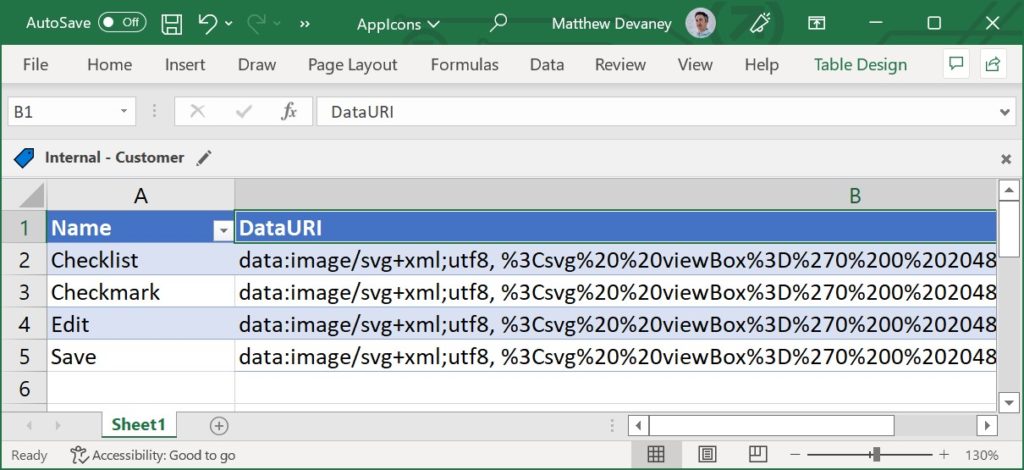This screenshot has height=470, width=1024.
Task: Expand more Quick Access Toolbar commands
Action: click(304, 24)
